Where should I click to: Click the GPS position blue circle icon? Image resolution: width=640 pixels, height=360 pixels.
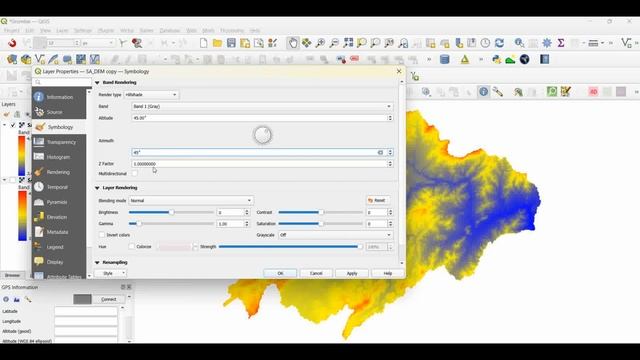click(x=6, y=299)
